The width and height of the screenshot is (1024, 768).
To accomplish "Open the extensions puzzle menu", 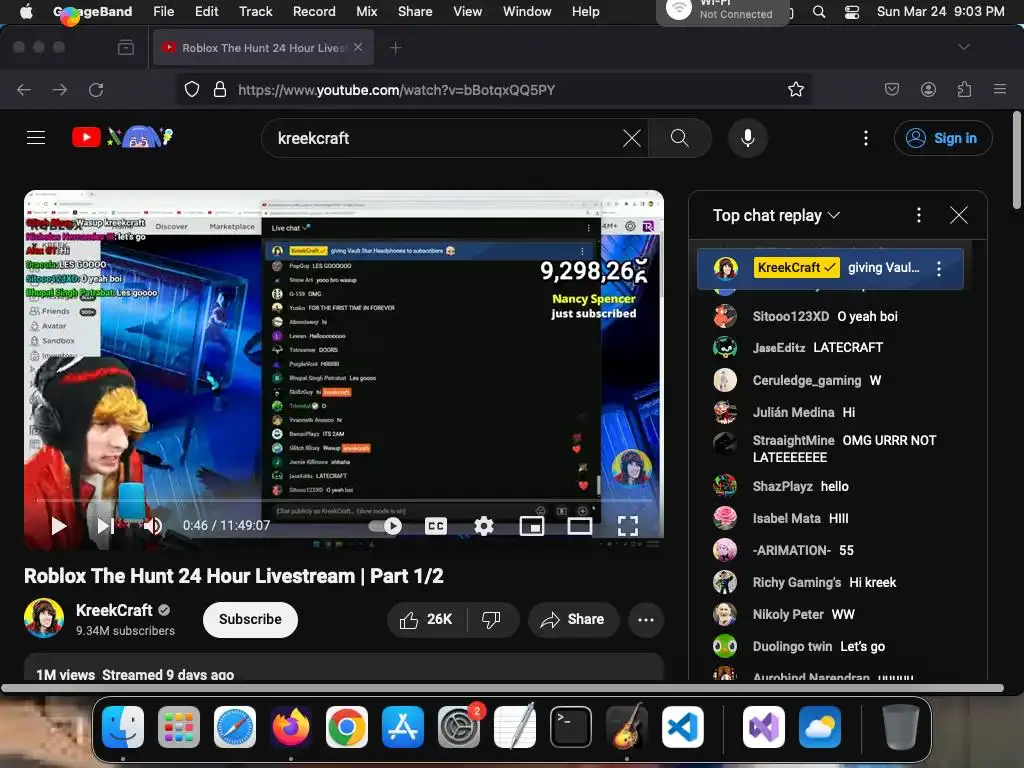I will (964, 89).
